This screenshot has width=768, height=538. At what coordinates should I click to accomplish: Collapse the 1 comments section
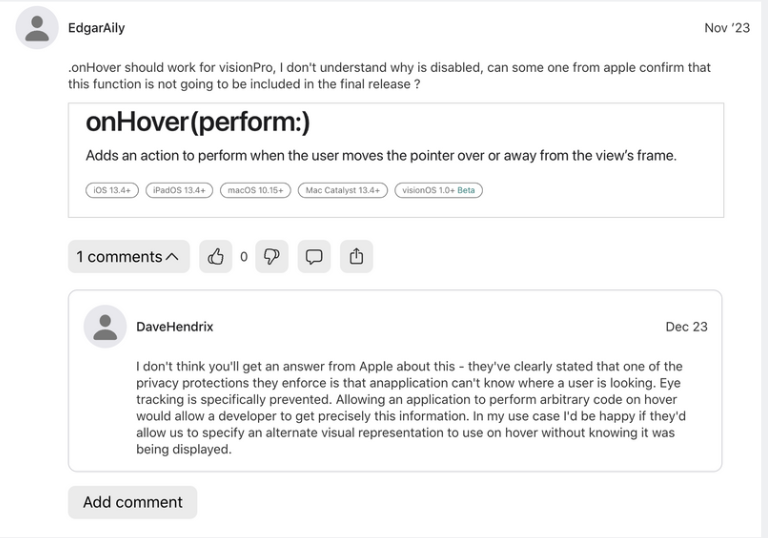click(x=128, y=257)
